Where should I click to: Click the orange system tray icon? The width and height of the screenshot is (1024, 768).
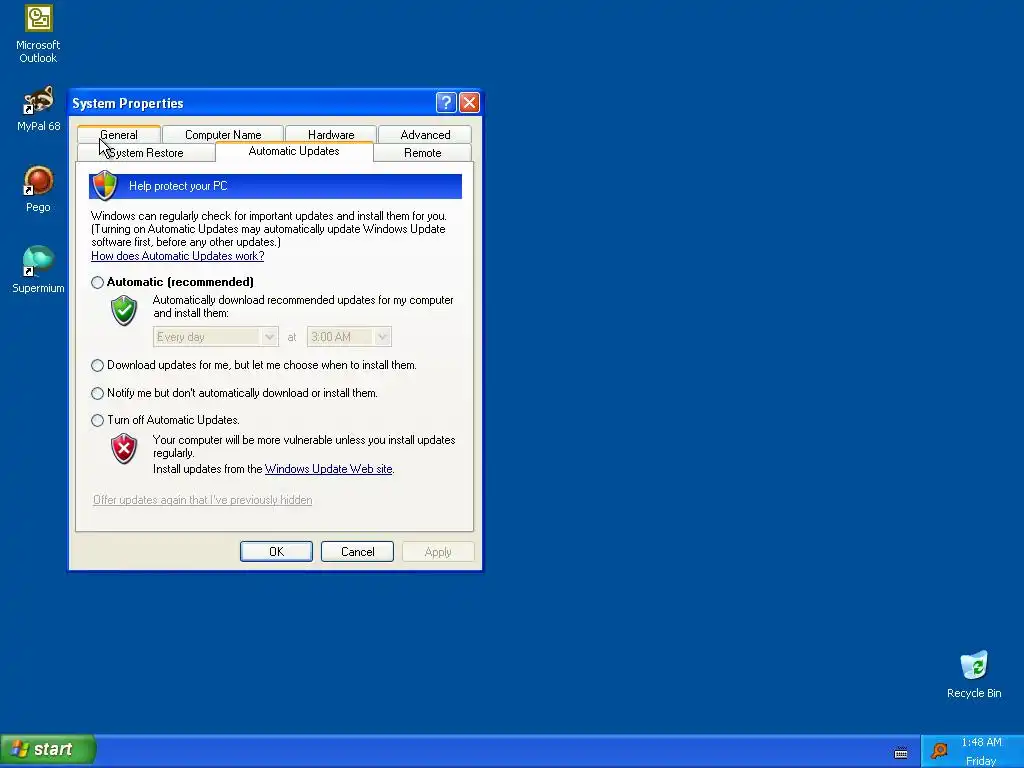pyautogui.click(x=939, y=751)
